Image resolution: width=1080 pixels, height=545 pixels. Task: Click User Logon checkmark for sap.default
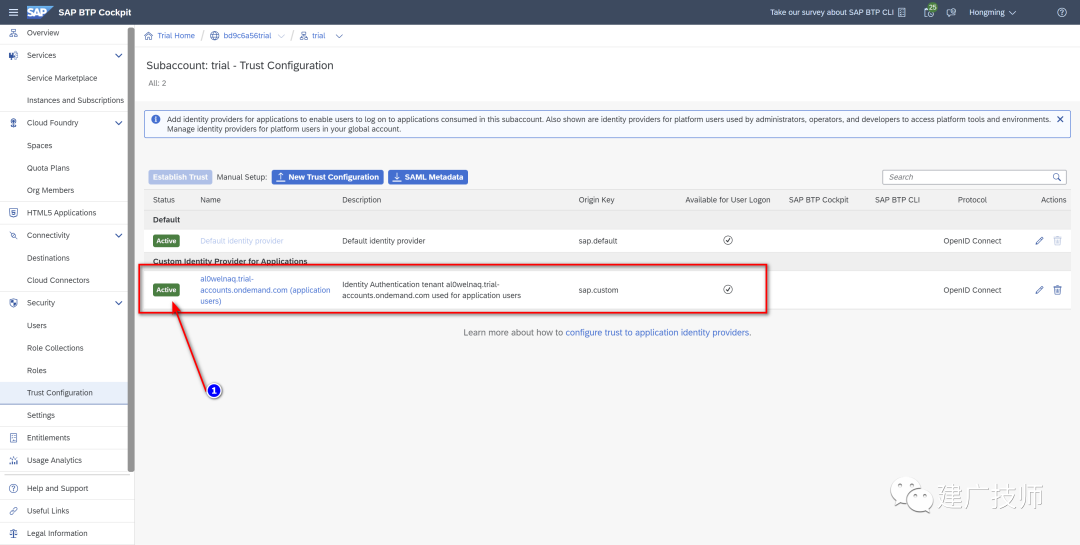727,240
